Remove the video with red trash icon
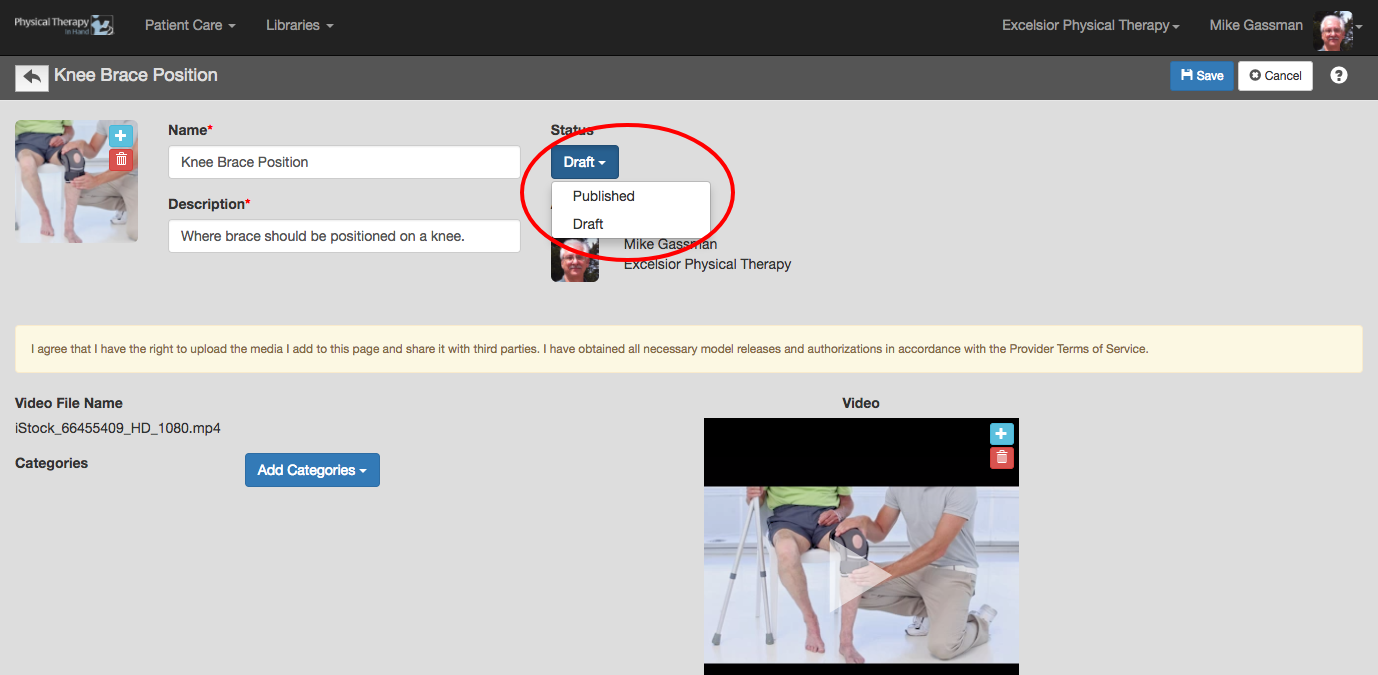The width and height of the screenshot is (1378, 675). (1001, 457)
